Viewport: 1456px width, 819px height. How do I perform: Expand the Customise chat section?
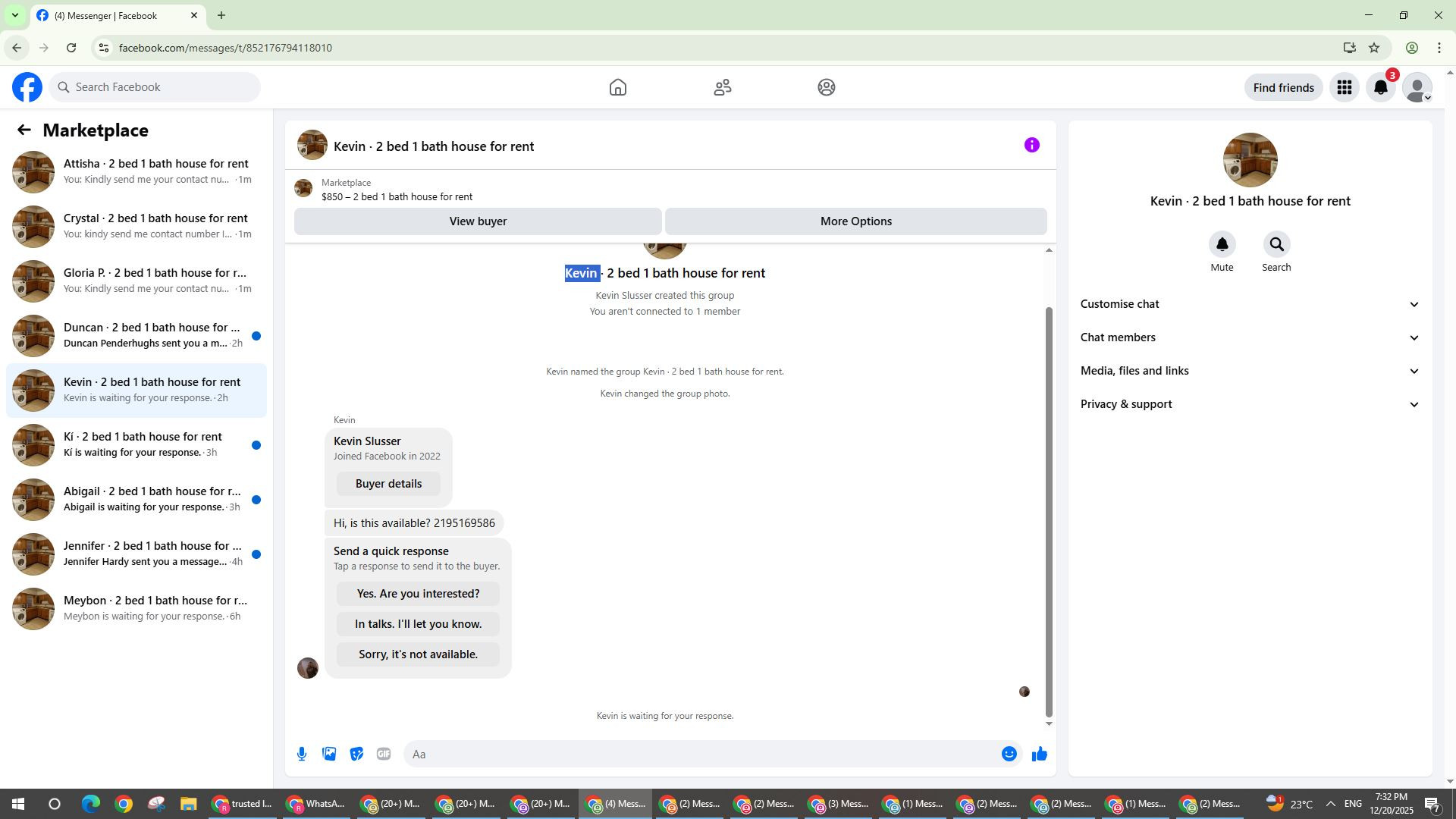(1249, 304)
